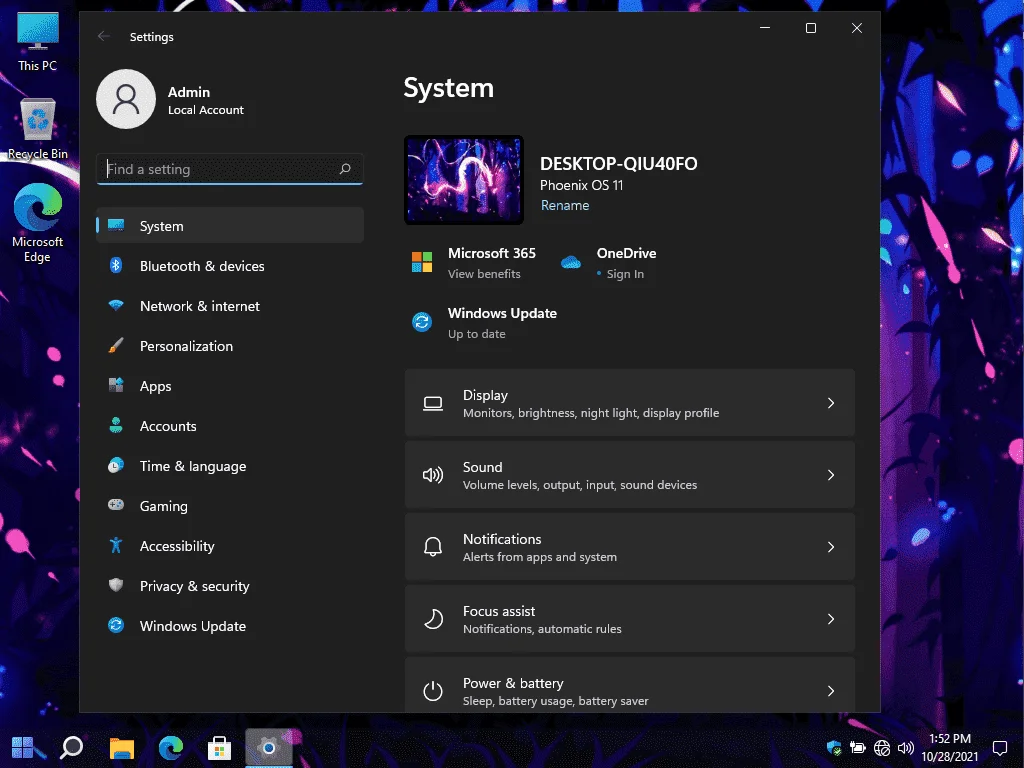Click the Windows Update sync icon in System
The height and width of the screenshot is (768, 1024).
tap(422, 322)
